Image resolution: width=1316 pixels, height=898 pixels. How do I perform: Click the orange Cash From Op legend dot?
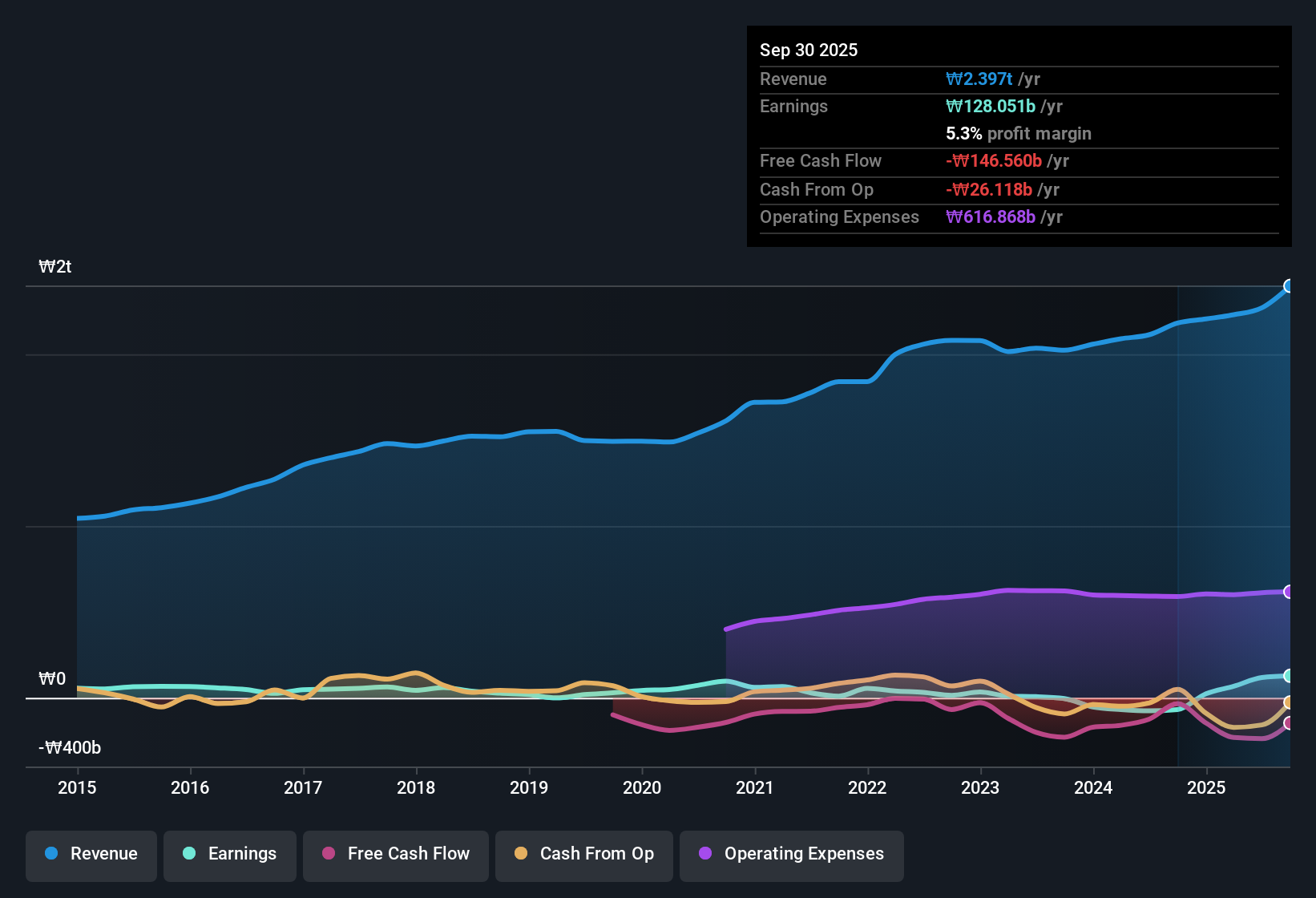520,854
